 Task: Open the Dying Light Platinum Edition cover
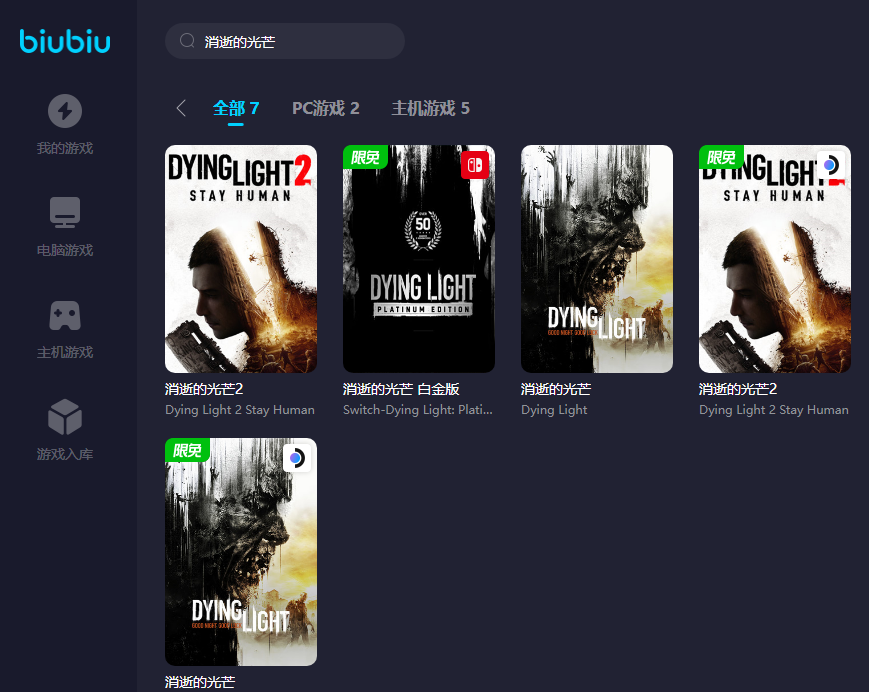[x=419, y=259]
